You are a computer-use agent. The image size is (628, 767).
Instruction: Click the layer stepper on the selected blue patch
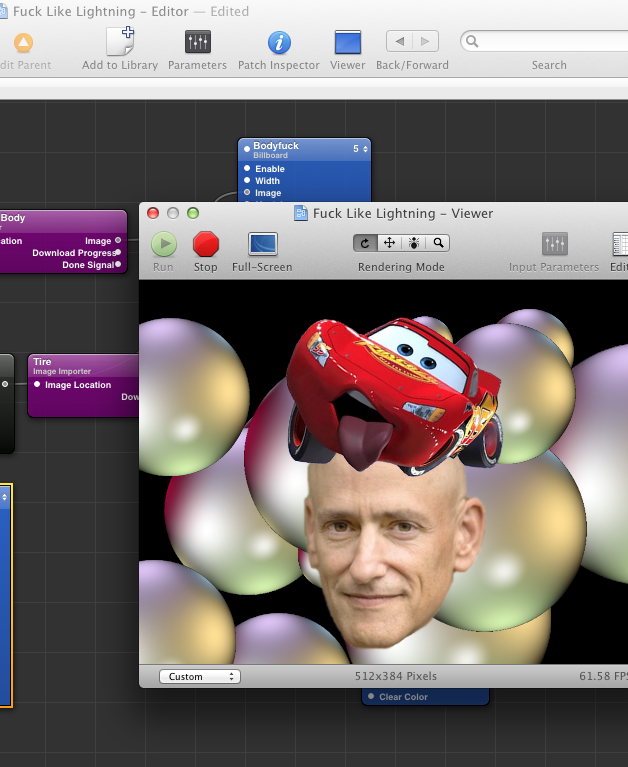pyautogui.click(x=4, y=497)
